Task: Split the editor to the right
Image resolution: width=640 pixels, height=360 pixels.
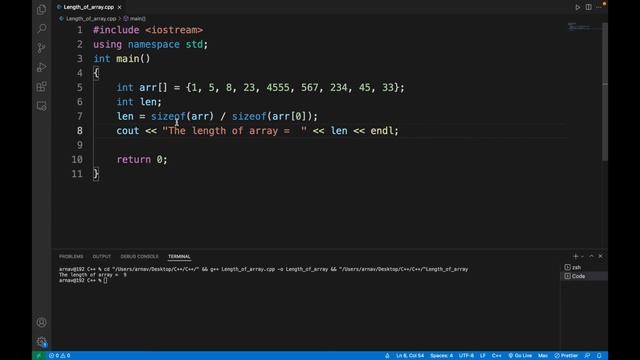Action: [589, 7]
